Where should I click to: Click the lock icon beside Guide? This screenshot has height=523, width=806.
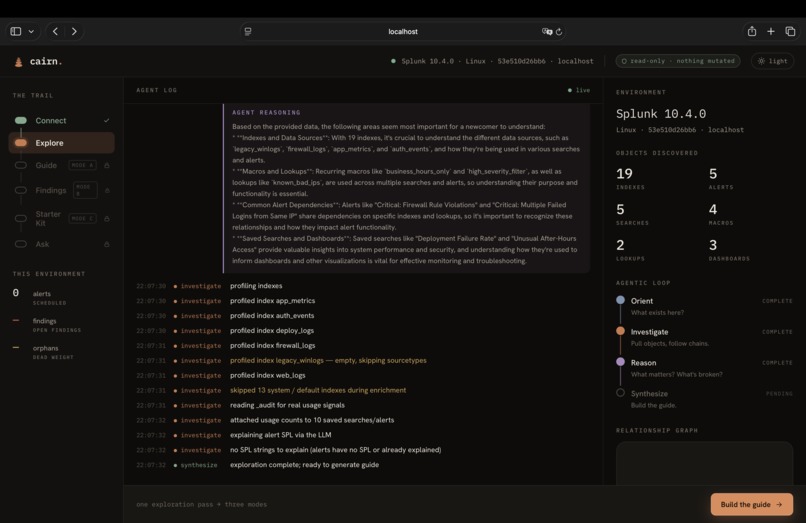pos(107,165)
